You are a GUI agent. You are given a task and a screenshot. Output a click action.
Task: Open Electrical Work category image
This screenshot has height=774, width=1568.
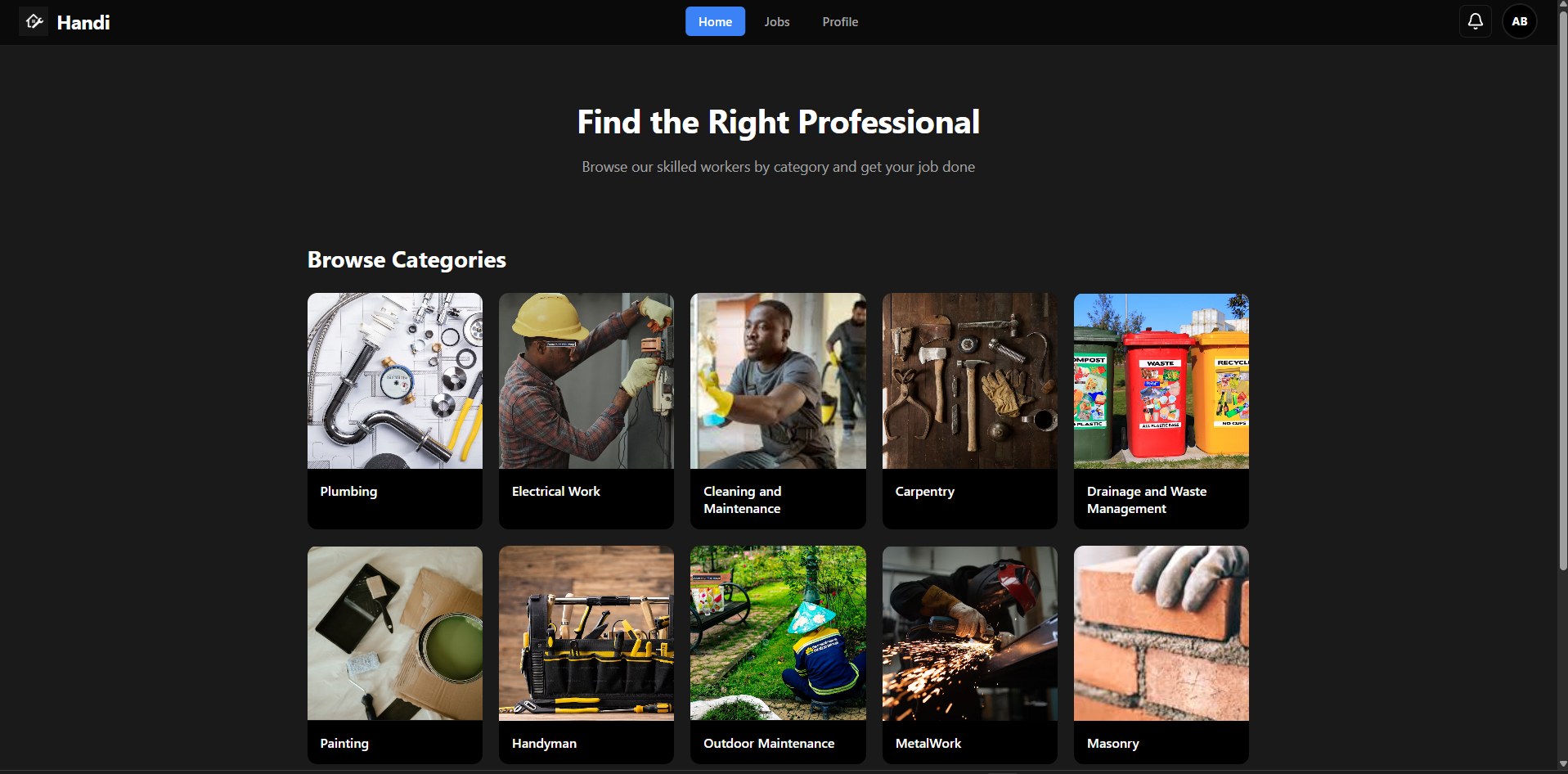tap(586, 380)
